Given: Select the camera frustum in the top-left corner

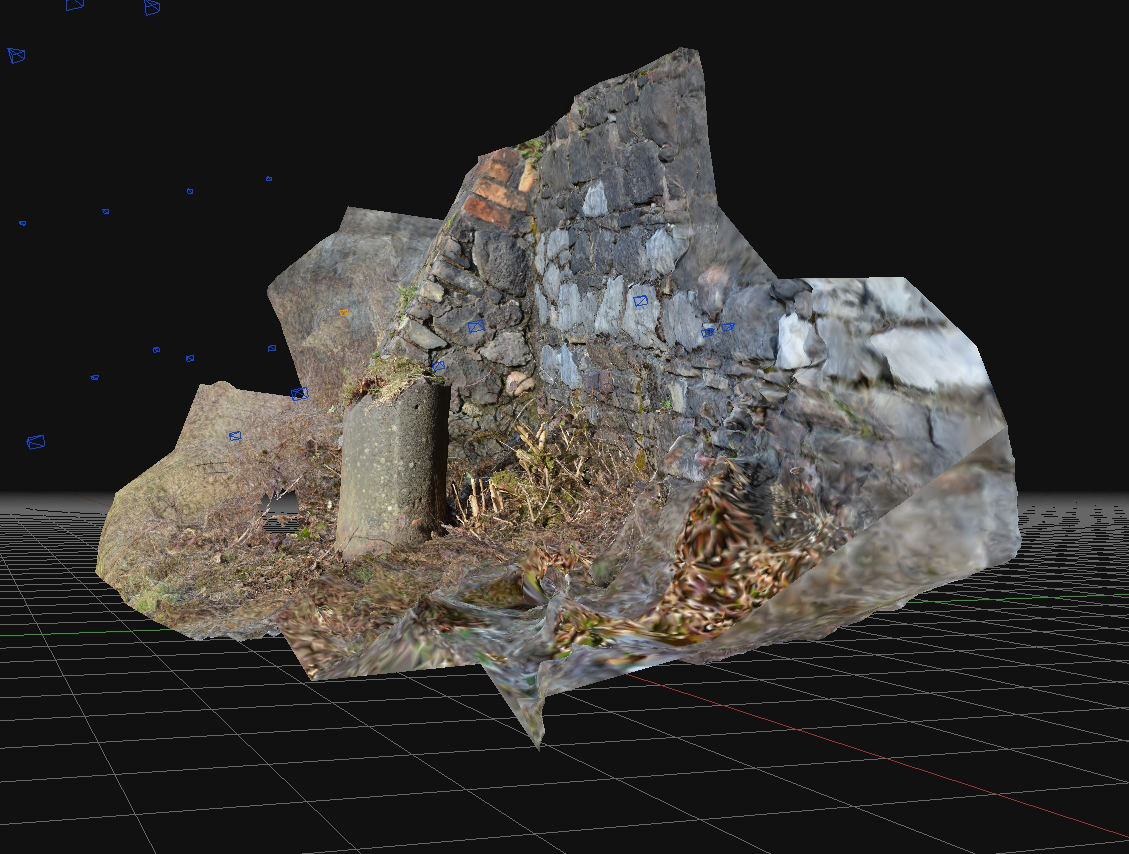Looking at the screenshot, I should [x=16, y=55].
